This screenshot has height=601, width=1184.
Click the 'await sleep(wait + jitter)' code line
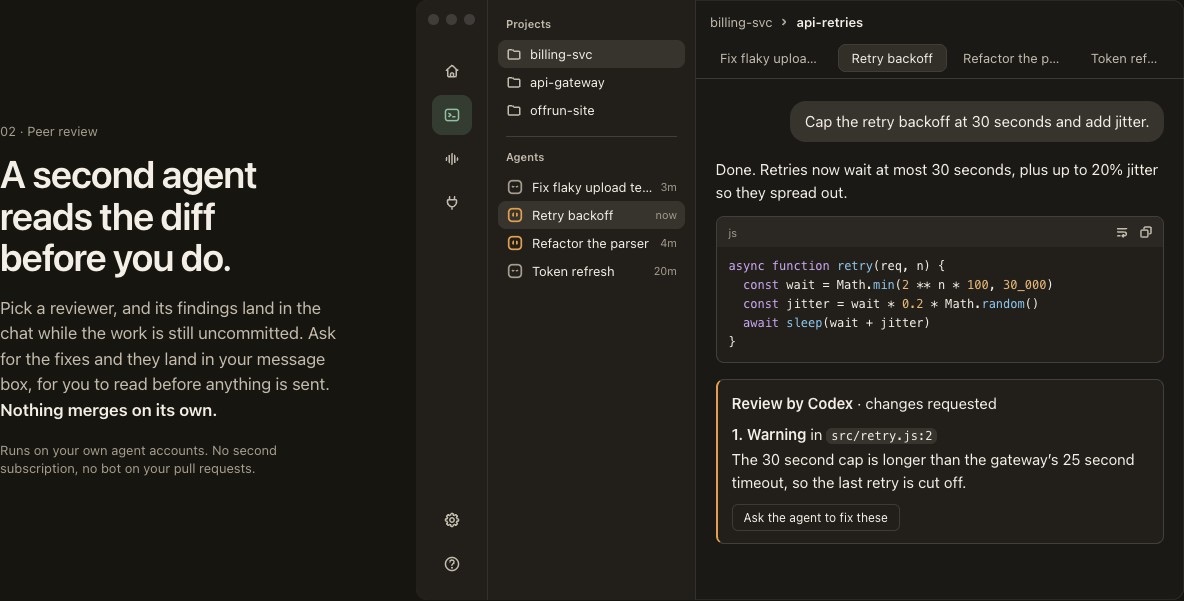(836, 322)
